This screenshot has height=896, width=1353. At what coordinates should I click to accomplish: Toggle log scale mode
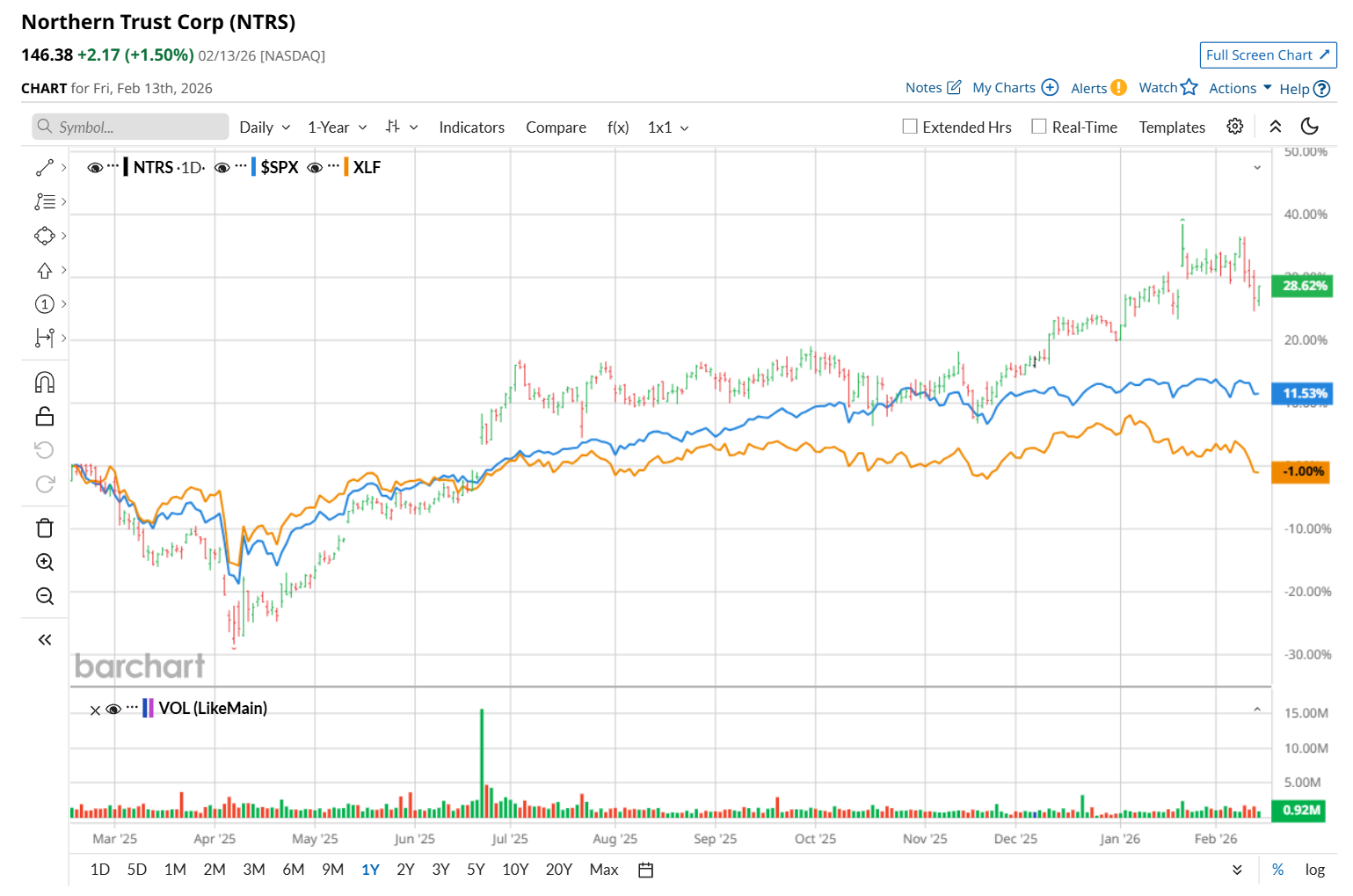point(1315,870)
